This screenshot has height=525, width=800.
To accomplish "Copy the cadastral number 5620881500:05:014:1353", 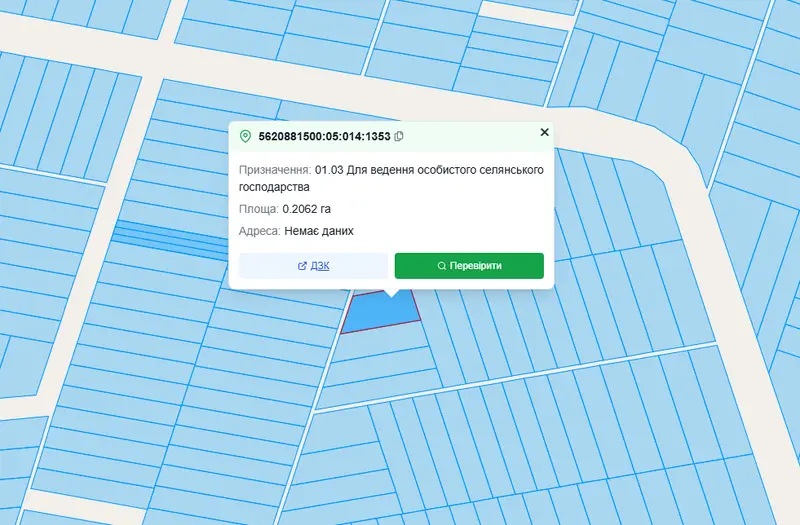I will [399, 136].
